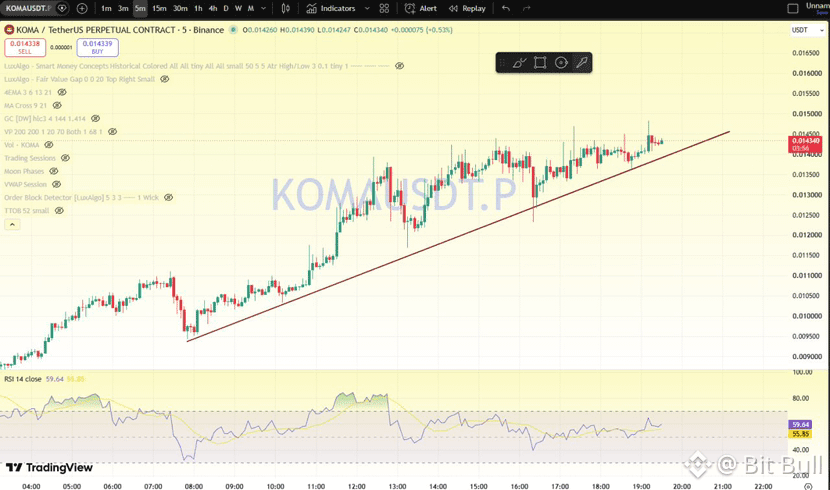Select the 4h timeframe
Image resolution: width=830 pixels, height=490 pixels.
[213, 8]
